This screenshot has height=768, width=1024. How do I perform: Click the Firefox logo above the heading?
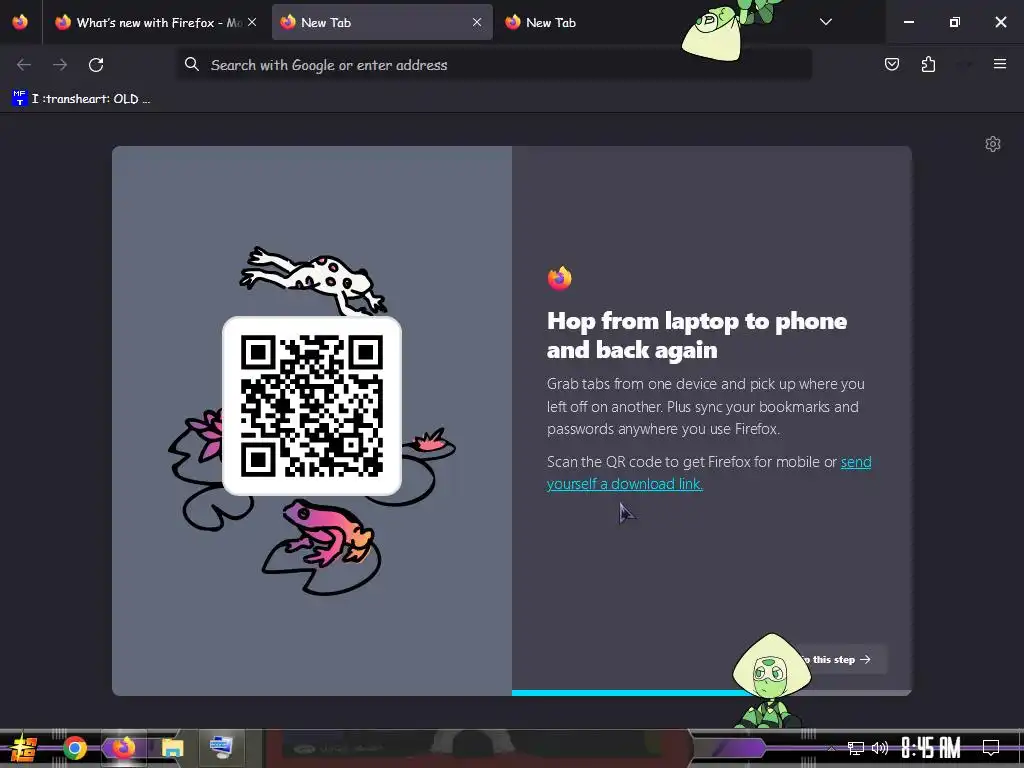[x=560, y=278]
